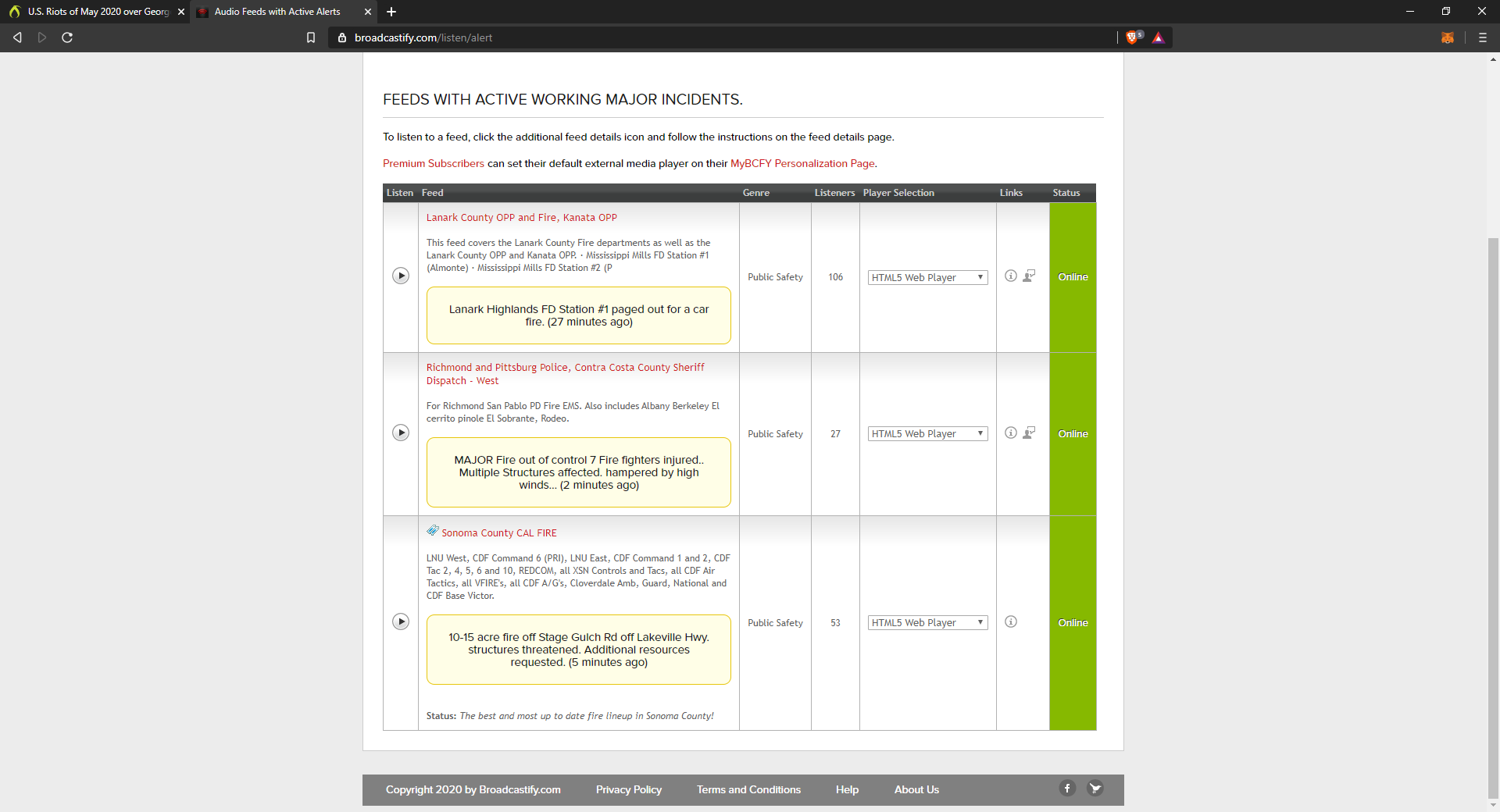
Task: Open Sonoma County CAL FIRE link
Action: click(499, 533)
